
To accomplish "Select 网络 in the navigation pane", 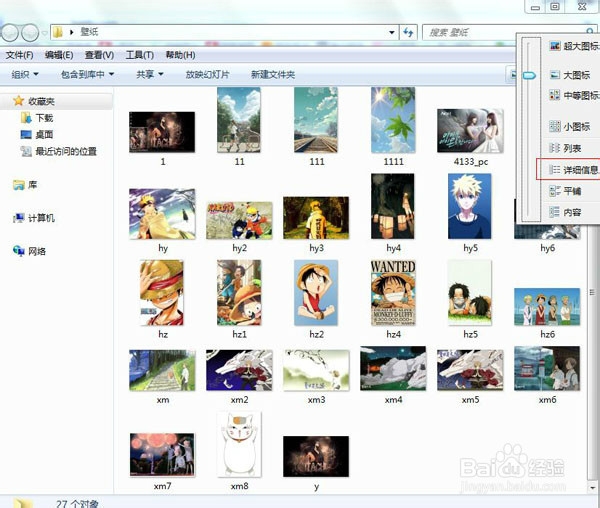I will [x=29, y=251].
